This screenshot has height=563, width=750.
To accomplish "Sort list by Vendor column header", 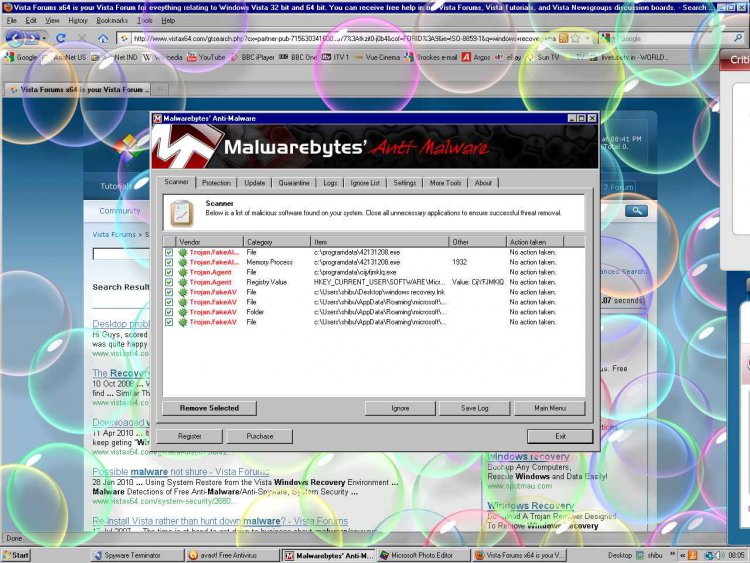I will pyautogui.click(x=209, y=242).
